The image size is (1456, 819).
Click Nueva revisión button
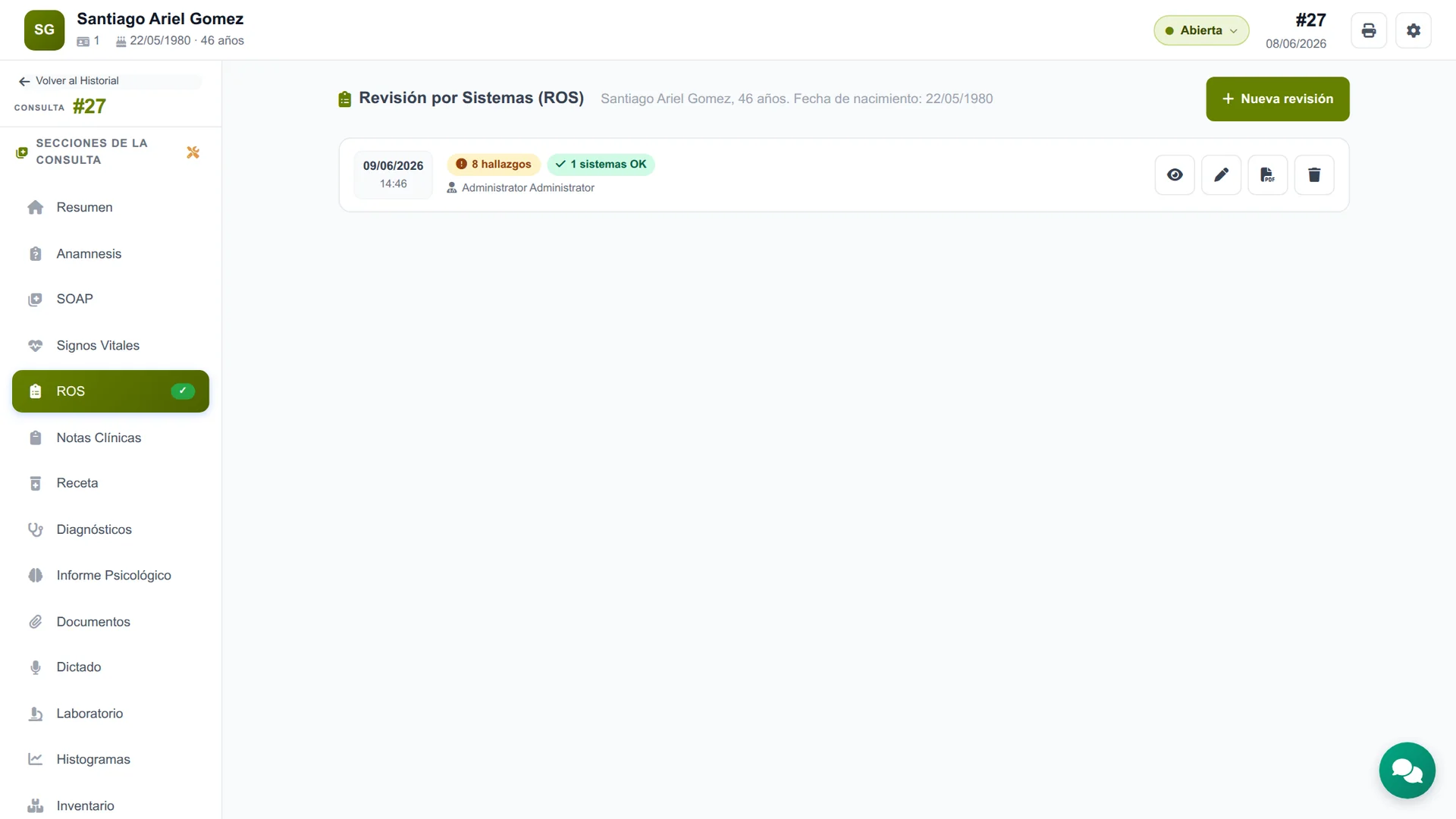[x=1277, y=99]
